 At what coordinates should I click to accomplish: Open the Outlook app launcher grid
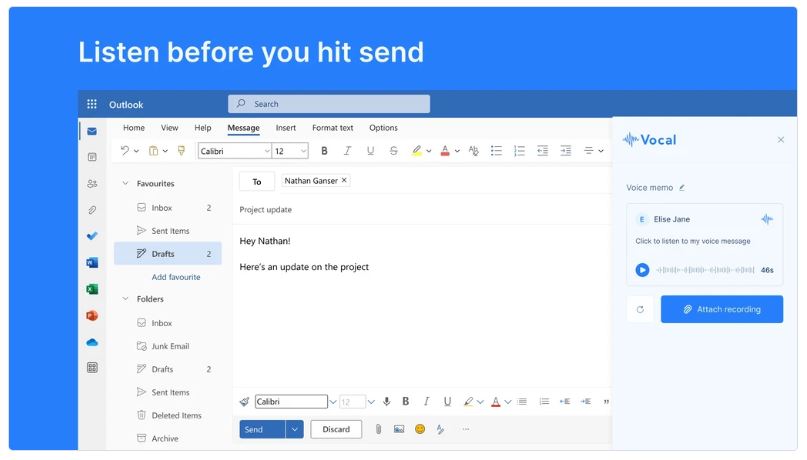(92, 104)
